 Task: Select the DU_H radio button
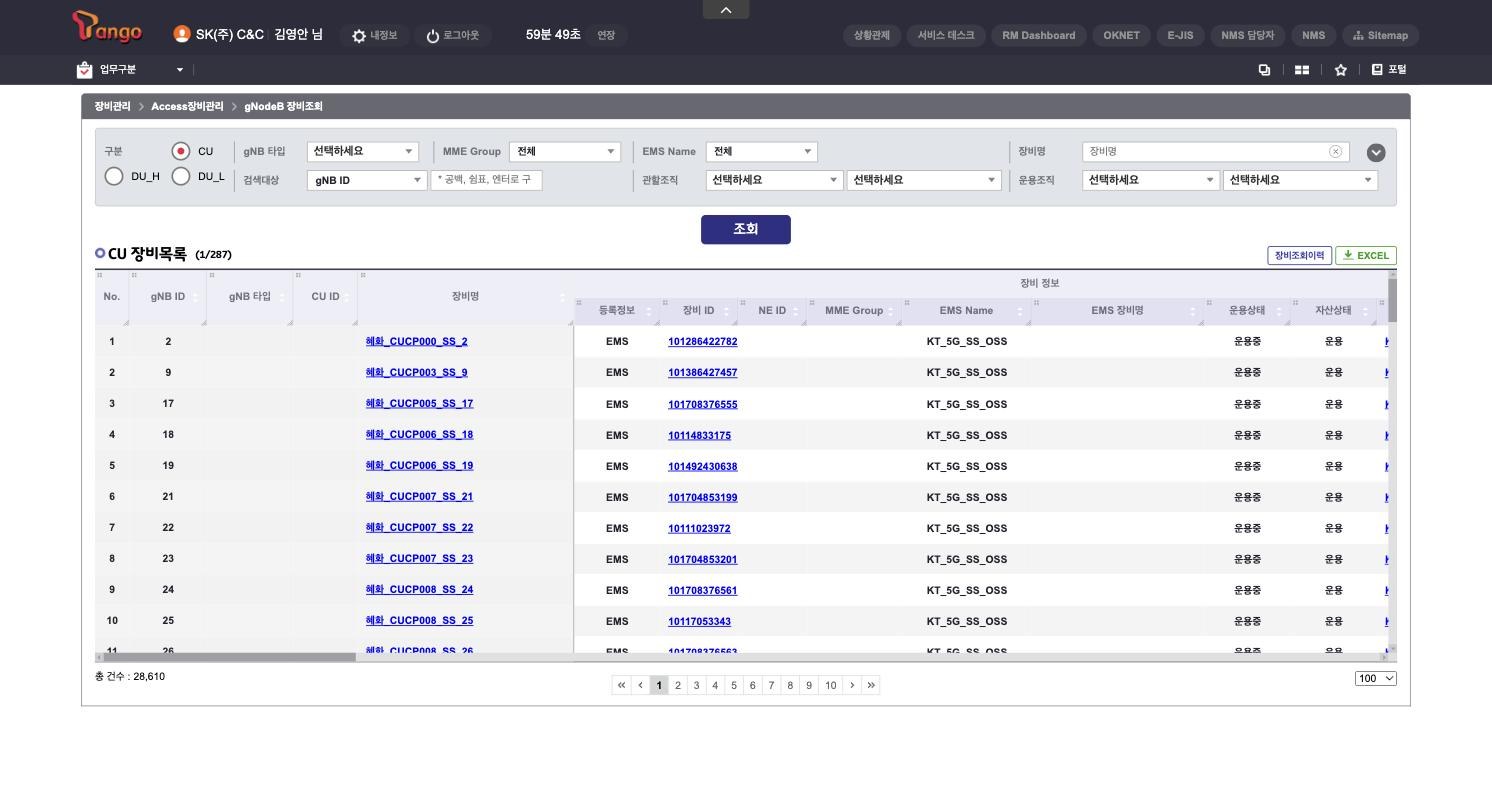point(114,176)
